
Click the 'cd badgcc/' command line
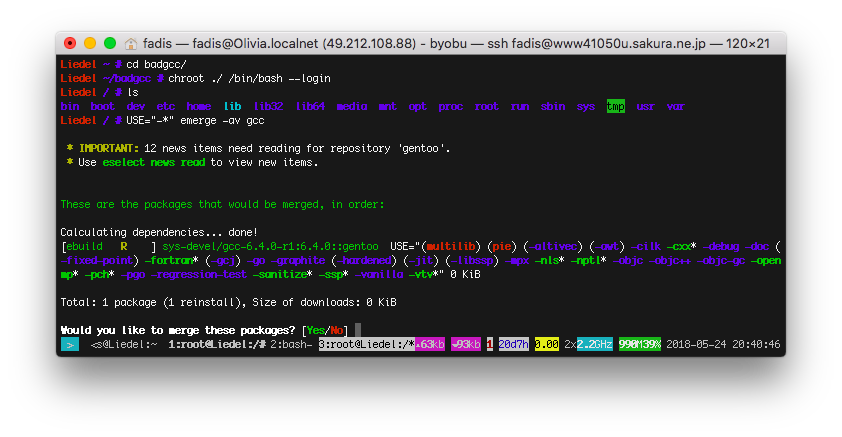[x=156, y=64]
